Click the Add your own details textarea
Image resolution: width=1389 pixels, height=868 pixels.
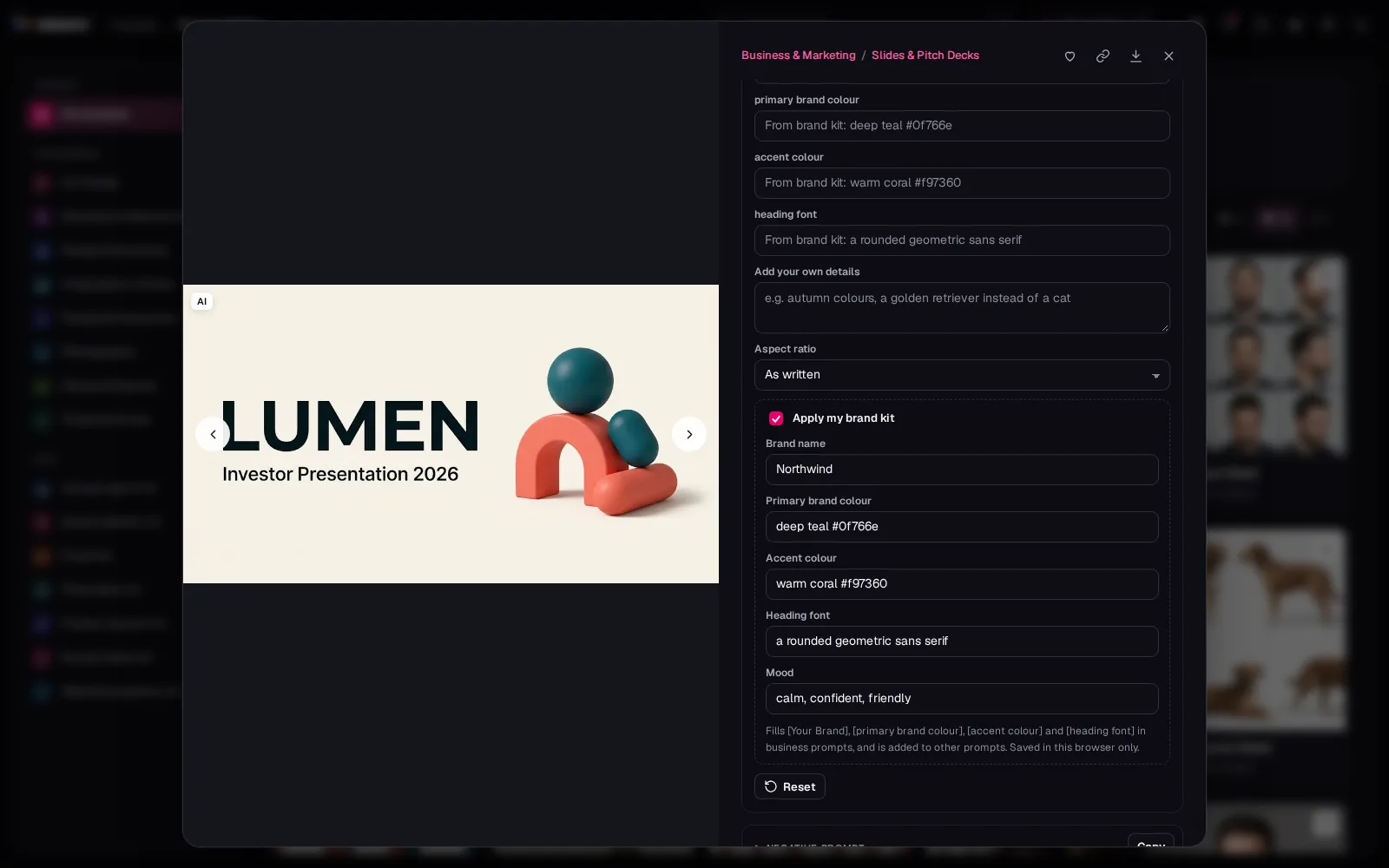(x=962, y=307)
